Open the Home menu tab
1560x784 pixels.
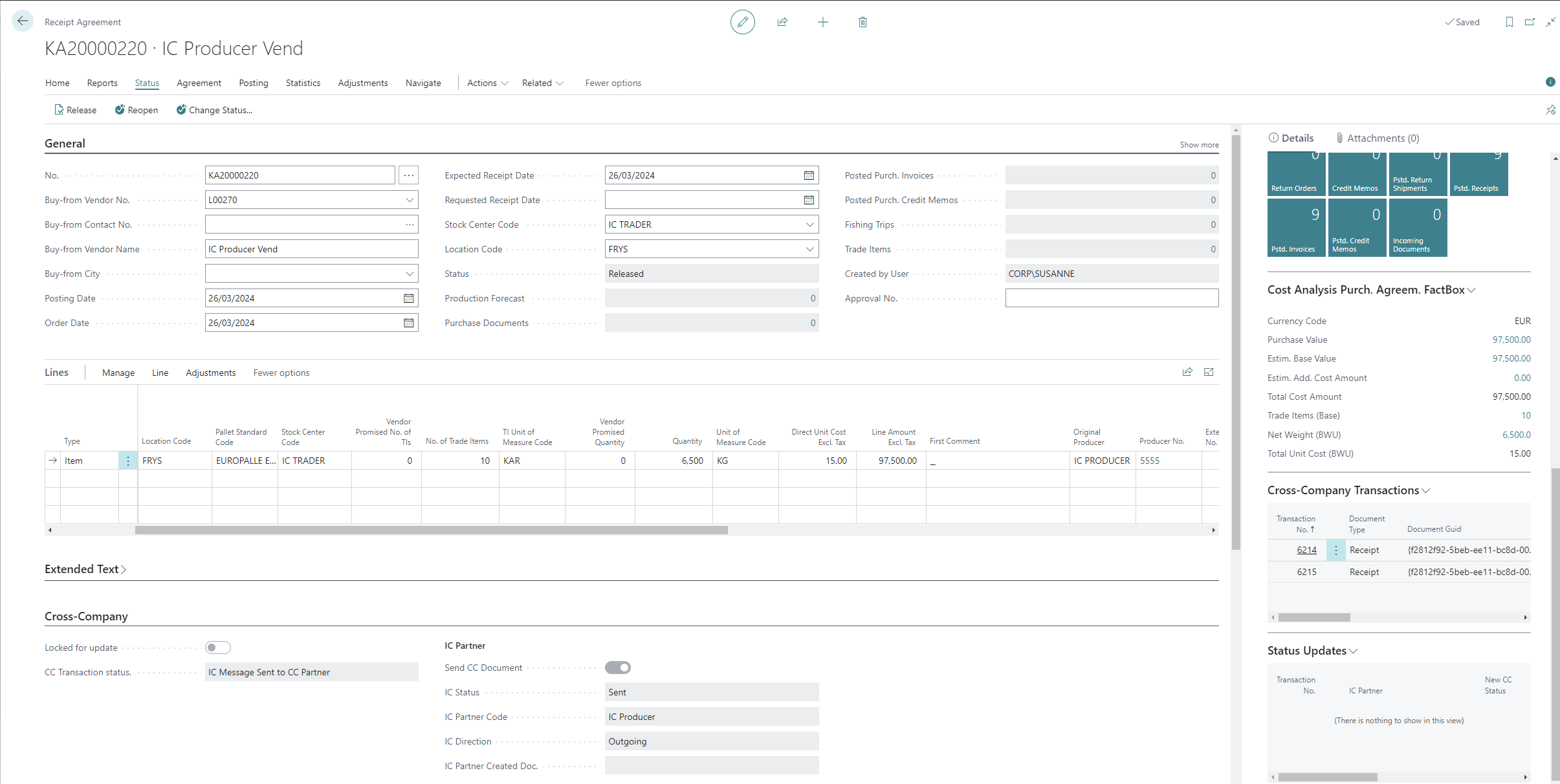coord(58,83)
